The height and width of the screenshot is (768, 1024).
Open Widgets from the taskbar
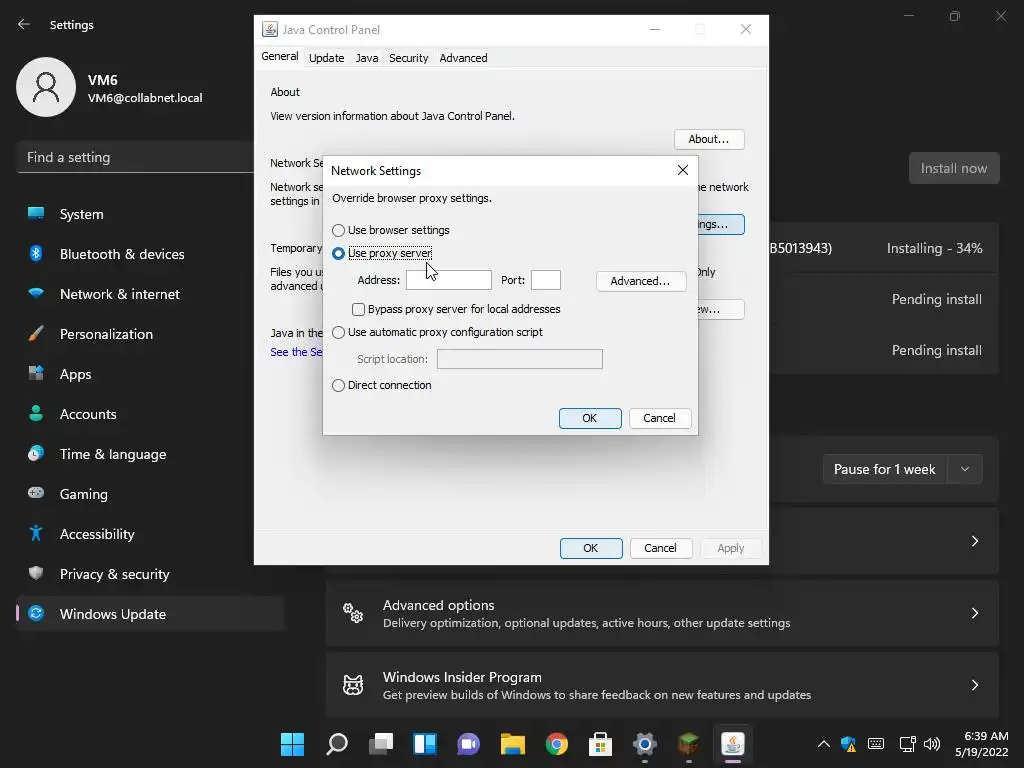(x=424, y=744)
